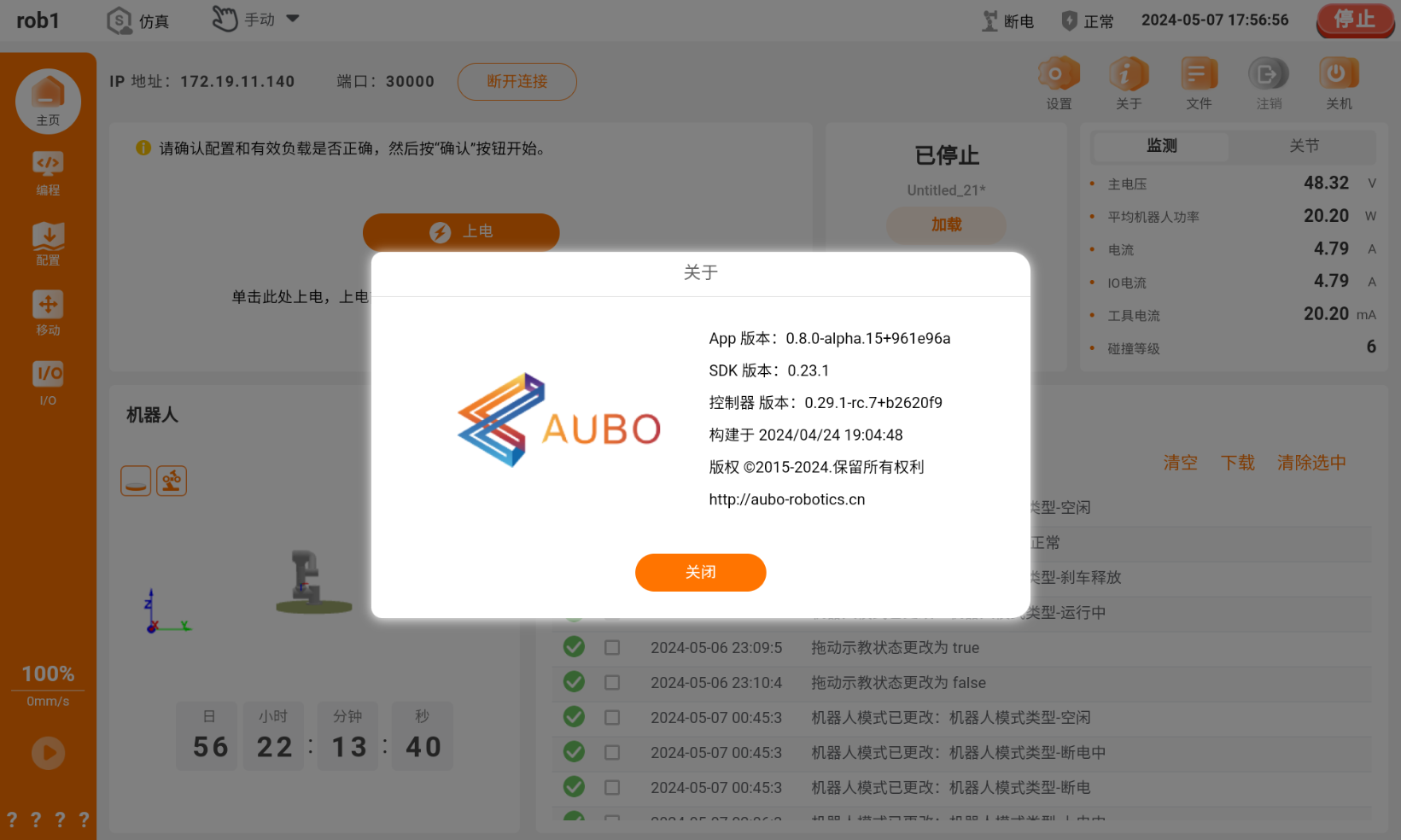Close the About dialog with 关闭 button
Screen dimensions: 1401x840
(700, 572)
